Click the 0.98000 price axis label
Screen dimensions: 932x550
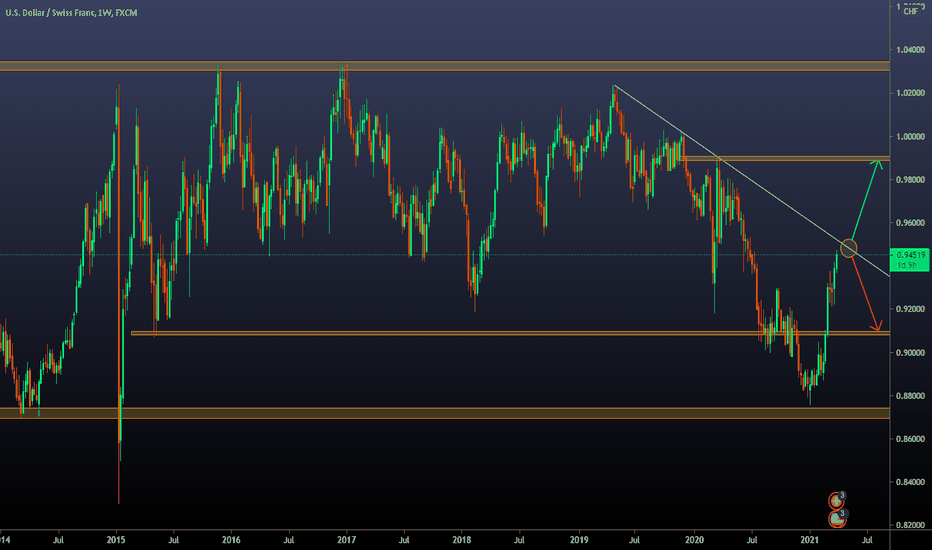911,180
